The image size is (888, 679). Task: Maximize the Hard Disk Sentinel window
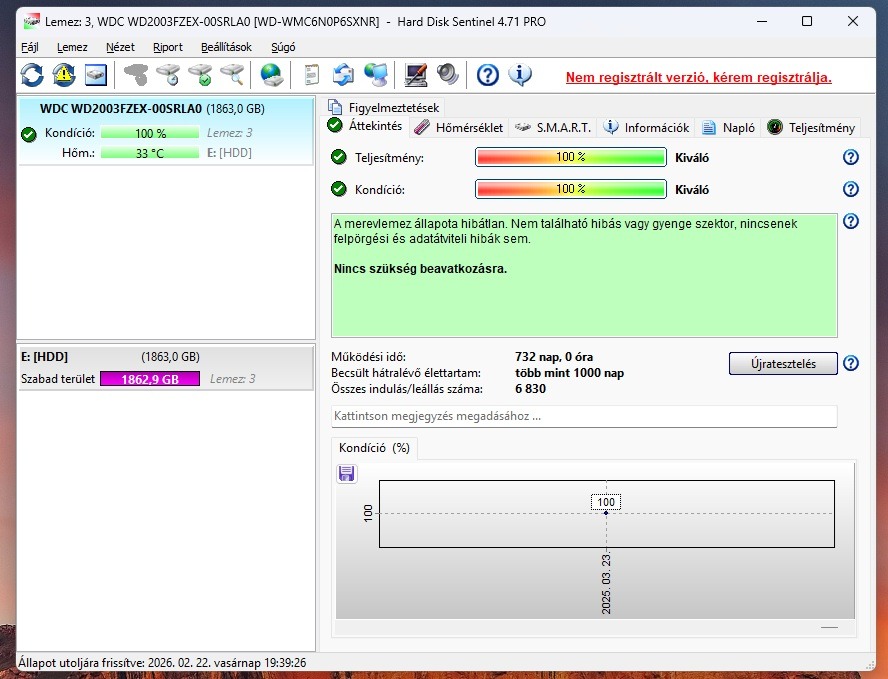pyautogui.click(x=807, y=22)
